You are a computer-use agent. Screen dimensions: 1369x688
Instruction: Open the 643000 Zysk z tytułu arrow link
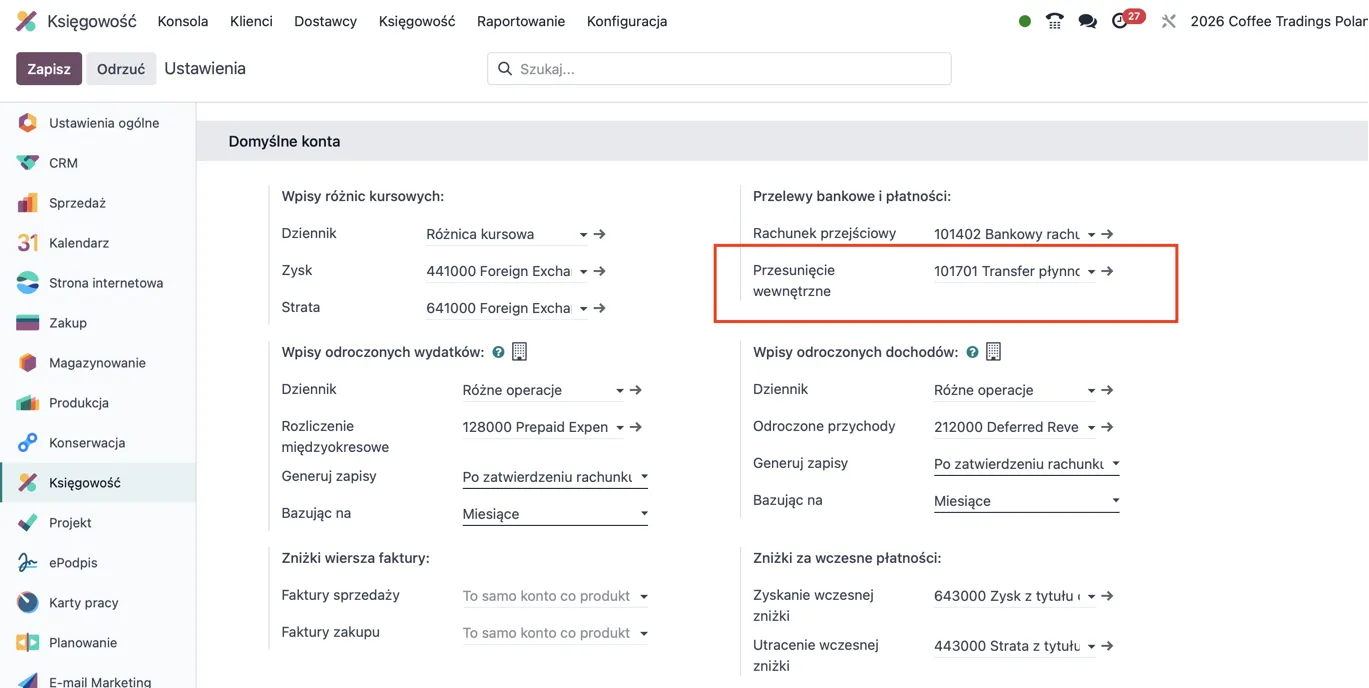1108,596
